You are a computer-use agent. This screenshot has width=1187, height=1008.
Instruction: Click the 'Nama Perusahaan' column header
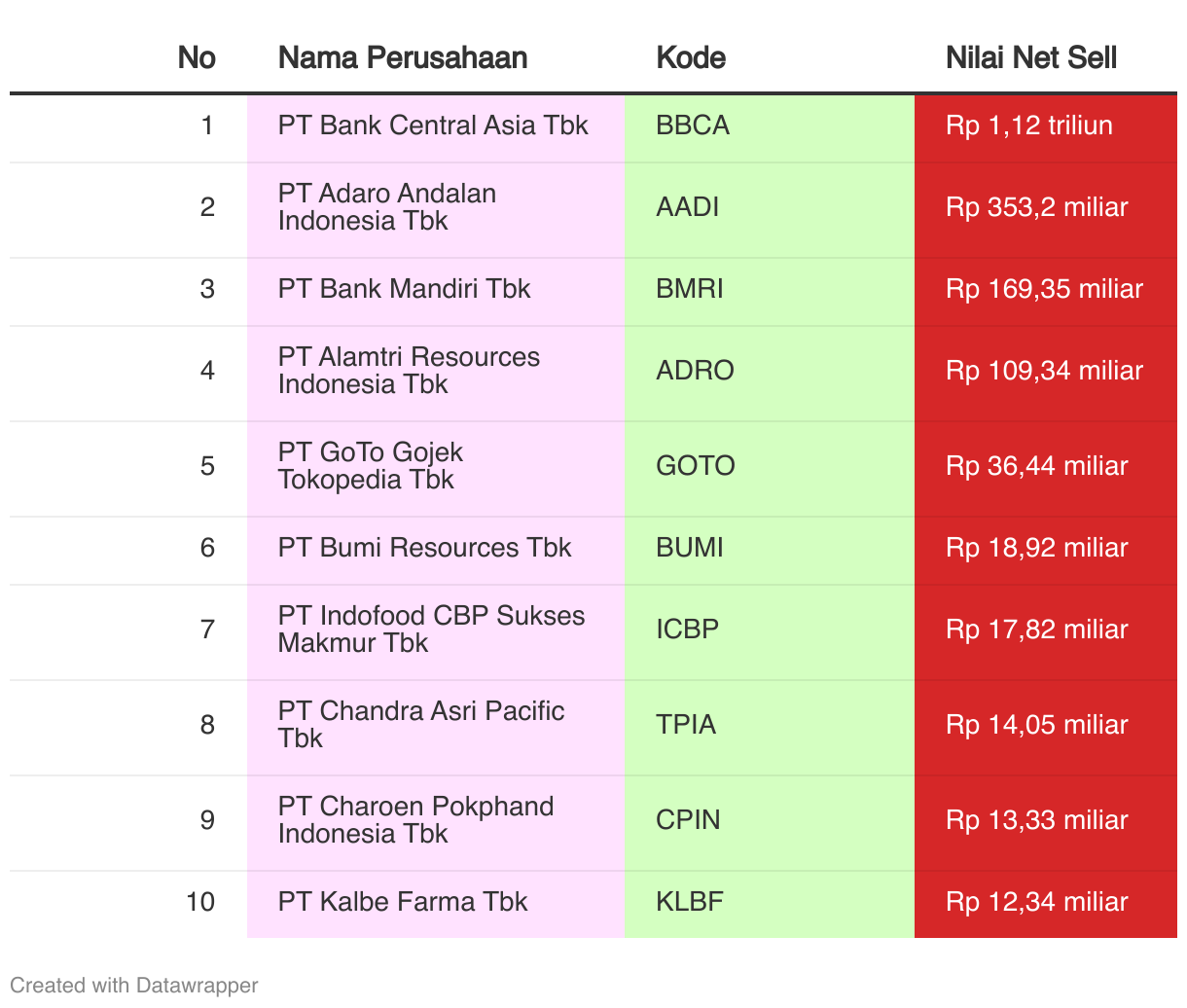403,57
